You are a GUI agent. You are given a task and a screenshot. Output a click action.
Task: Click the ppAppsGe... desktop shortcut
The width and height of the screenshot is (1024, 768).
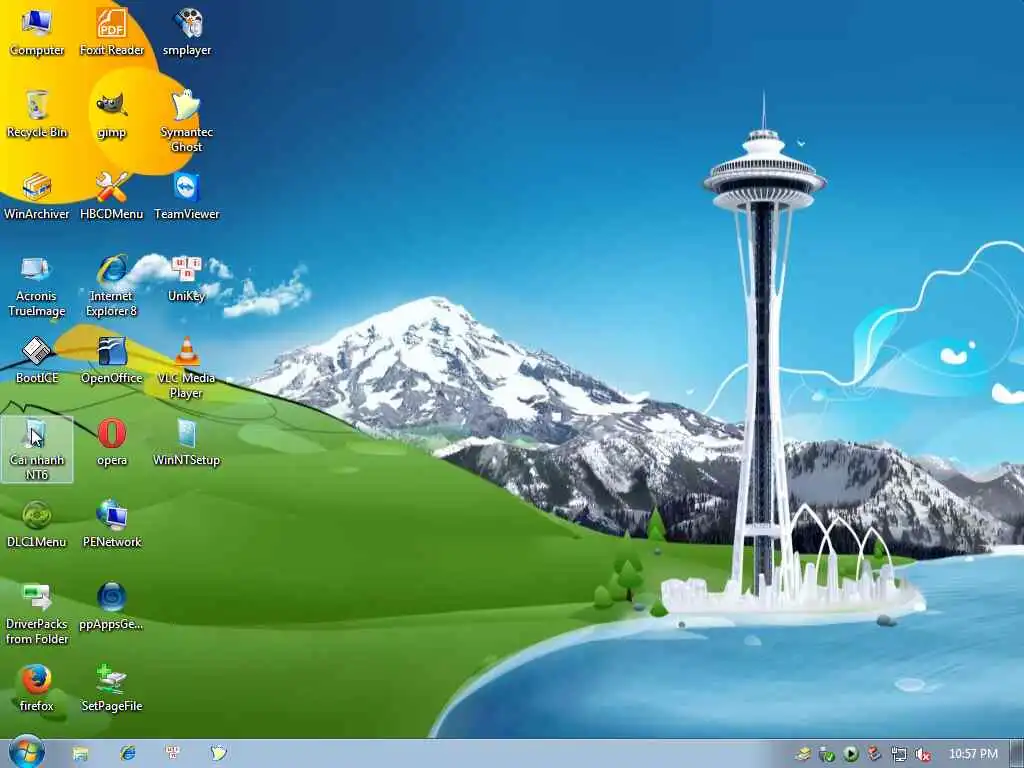tap(112, 606)
